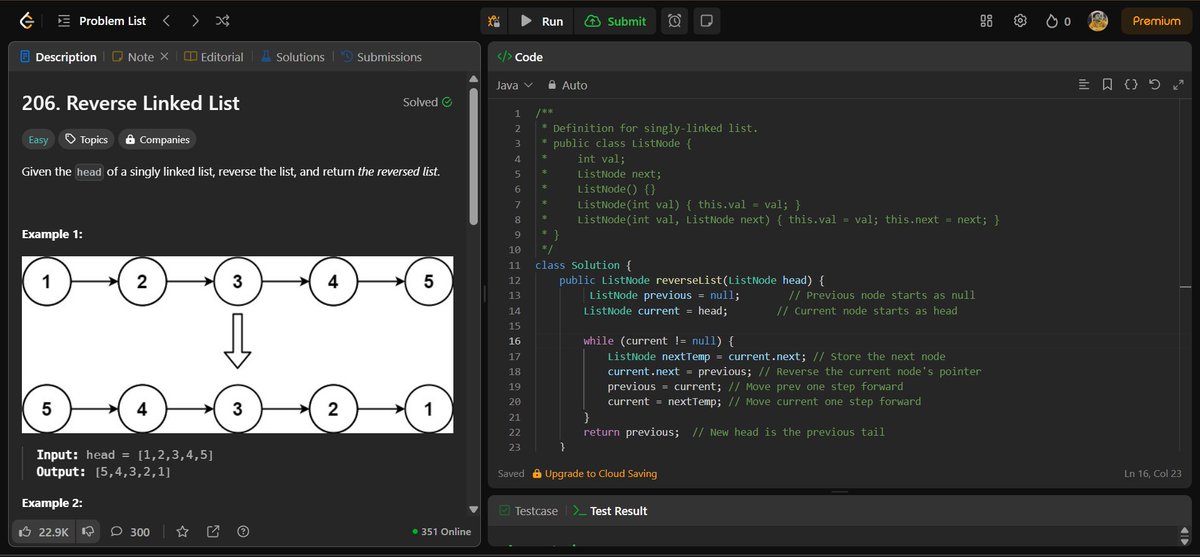The image size is (1200, 557).
Task: Click the format code icon
Action: 1083,86
